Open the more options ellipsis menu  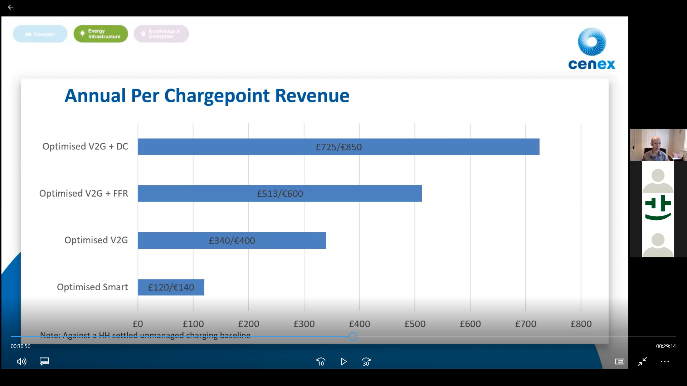tap(665, 361)
